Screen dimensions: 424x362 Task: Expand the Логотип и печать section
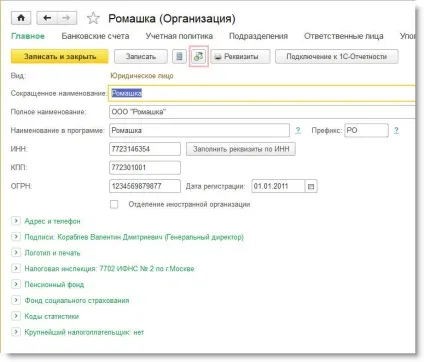[x=16, y=252]
